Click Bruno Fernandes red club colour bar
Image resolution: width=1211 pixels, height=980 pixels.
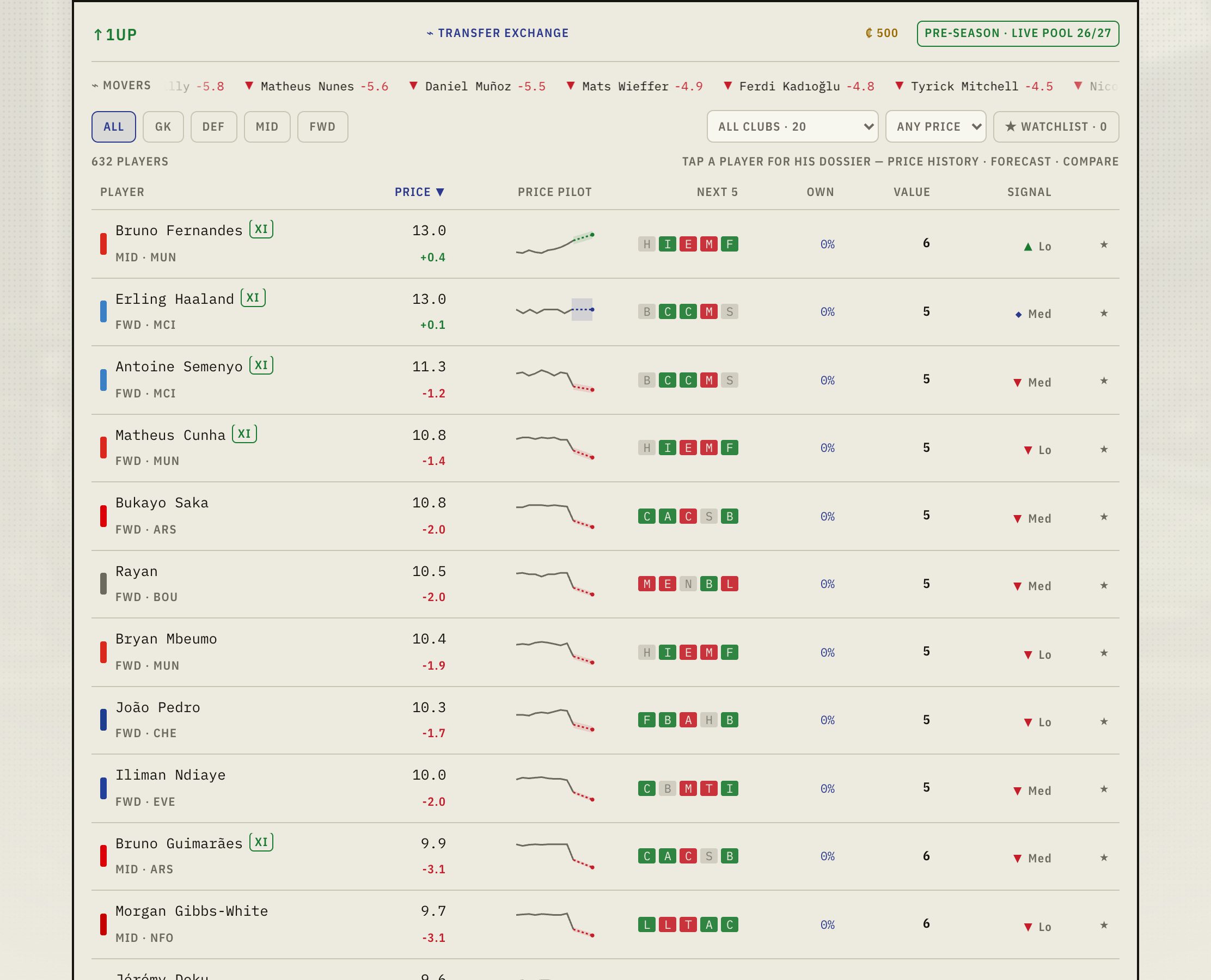click(103, 244)
